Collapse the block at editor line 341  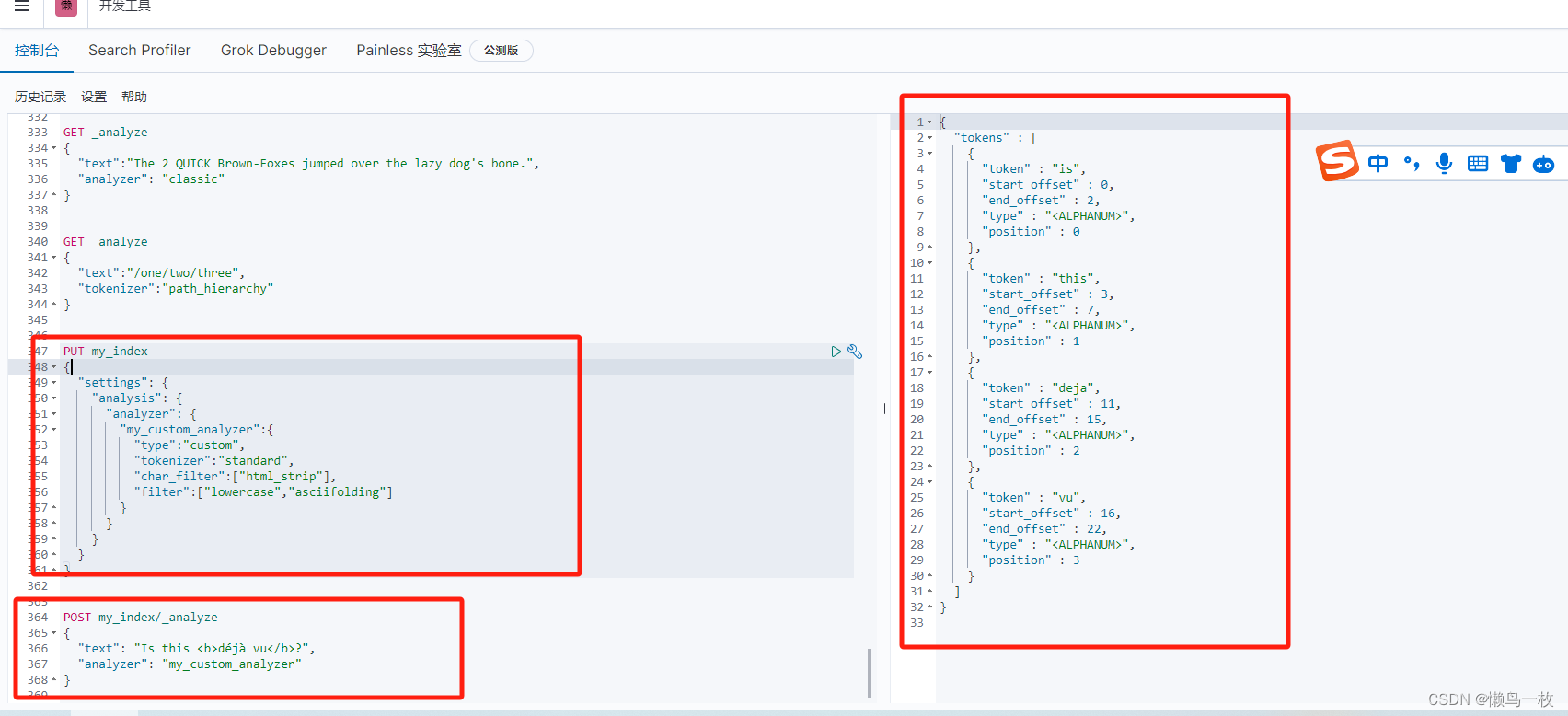point(53,258)
